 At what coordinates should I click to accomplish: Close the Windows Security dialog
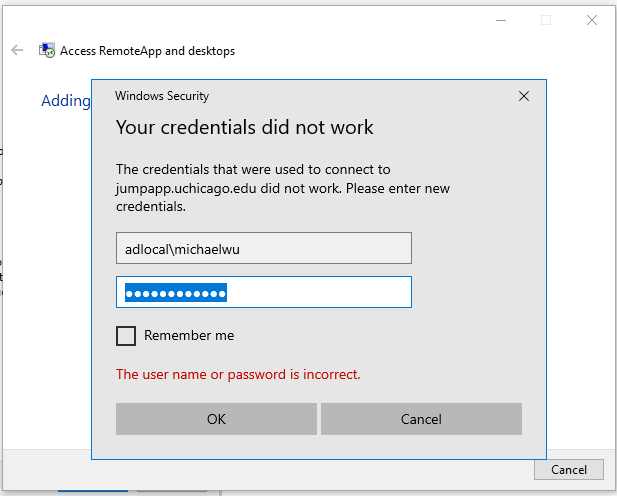[x=524, y=96]
